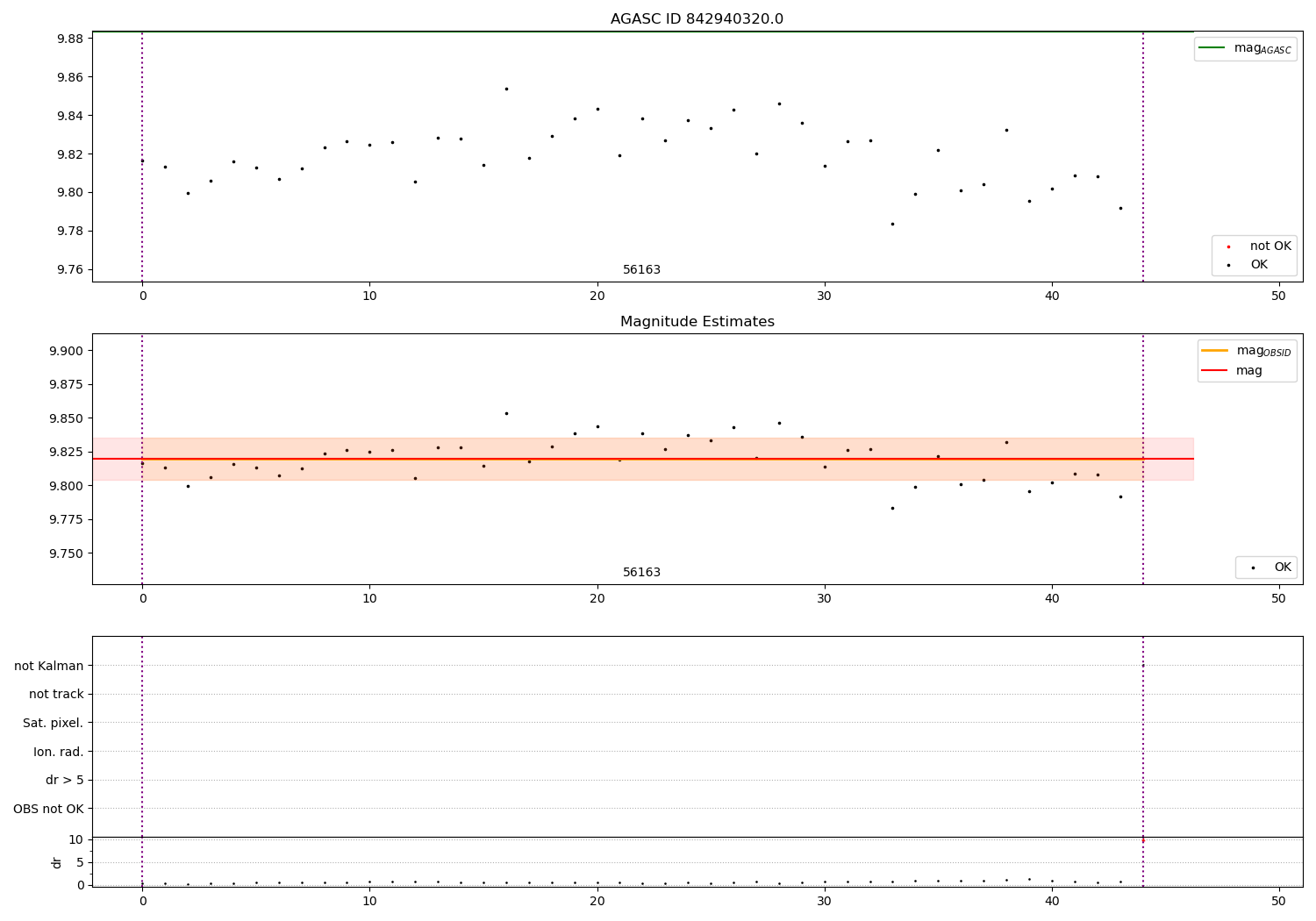The height and width of the screenshot is (921, 1316).
Task: Click the 9.900 y-axis tick in middle plot
Action: coord(66,351)
